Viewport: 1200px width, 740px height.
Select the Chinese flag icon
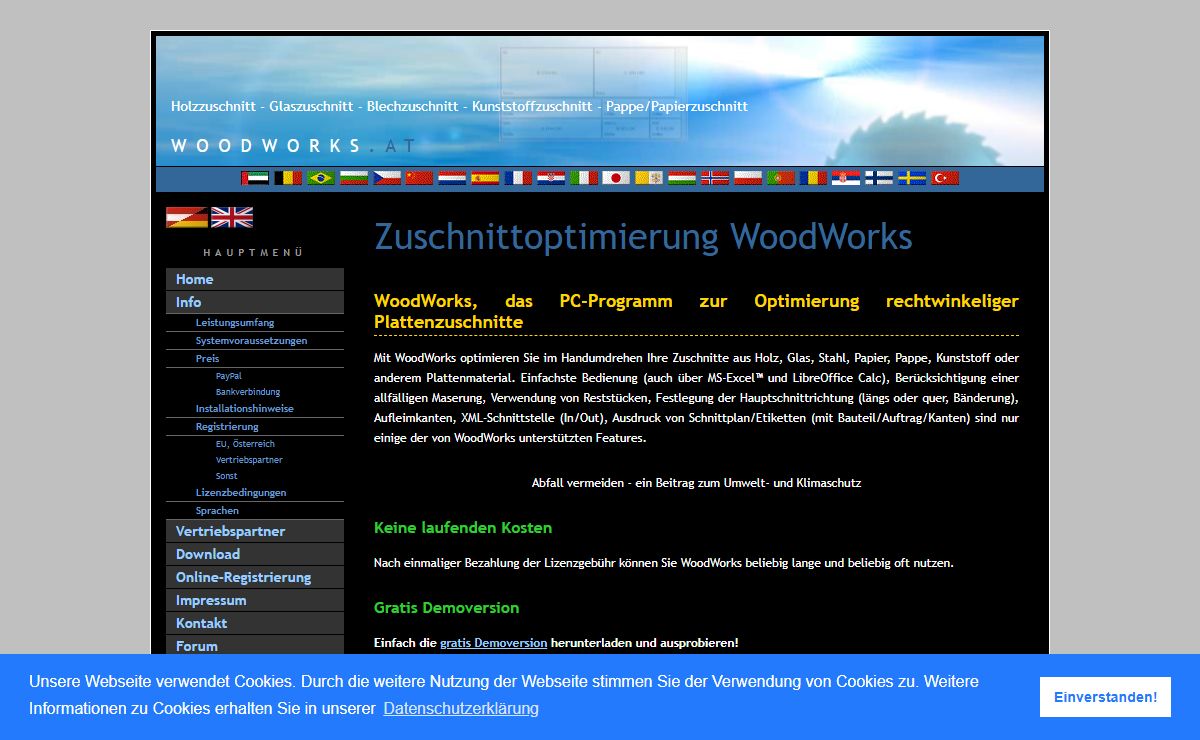click(x=419, y=178)
